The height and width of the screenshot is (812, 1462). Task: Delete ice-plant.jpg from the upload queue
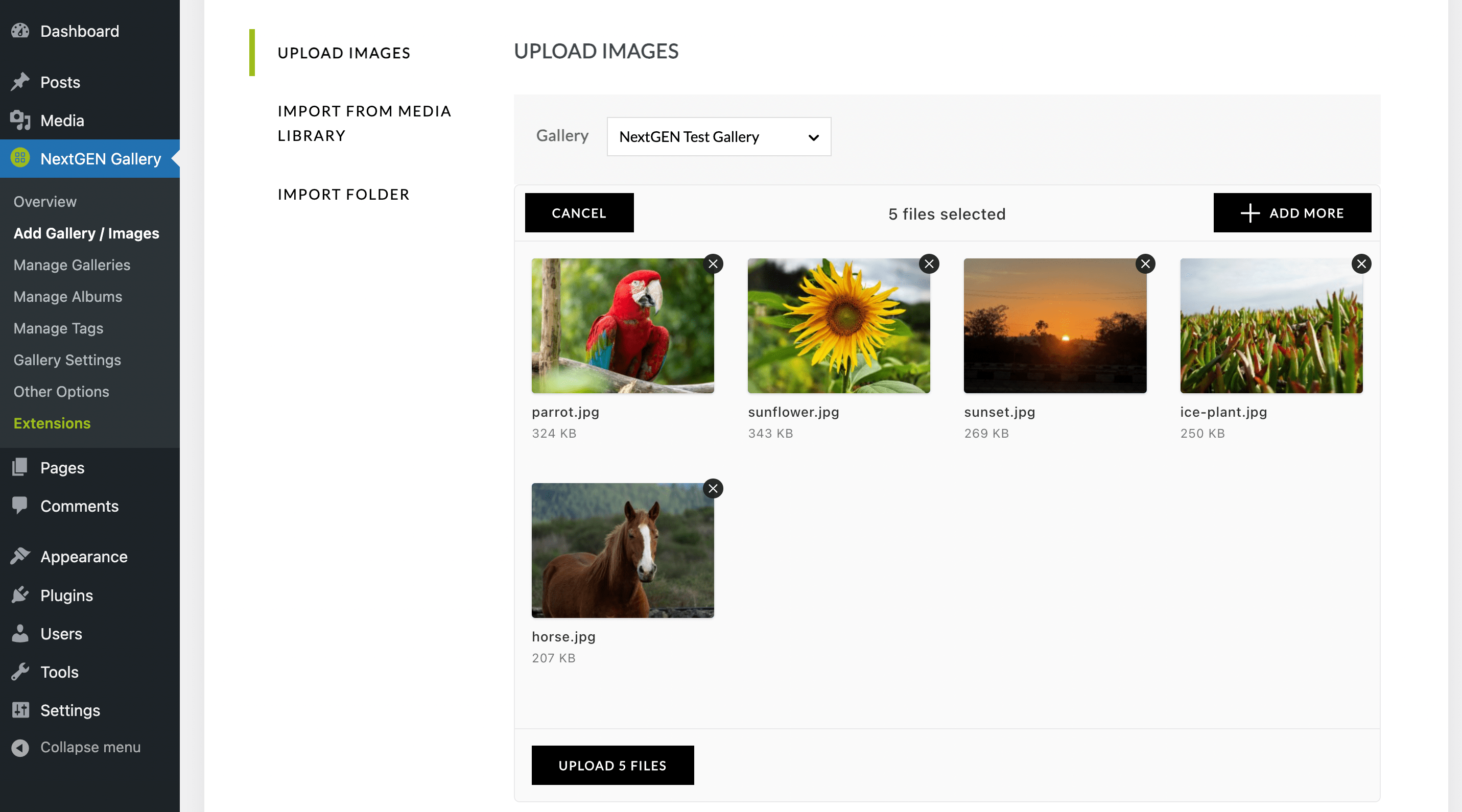pyautogui.click(x=1361, y=264)
